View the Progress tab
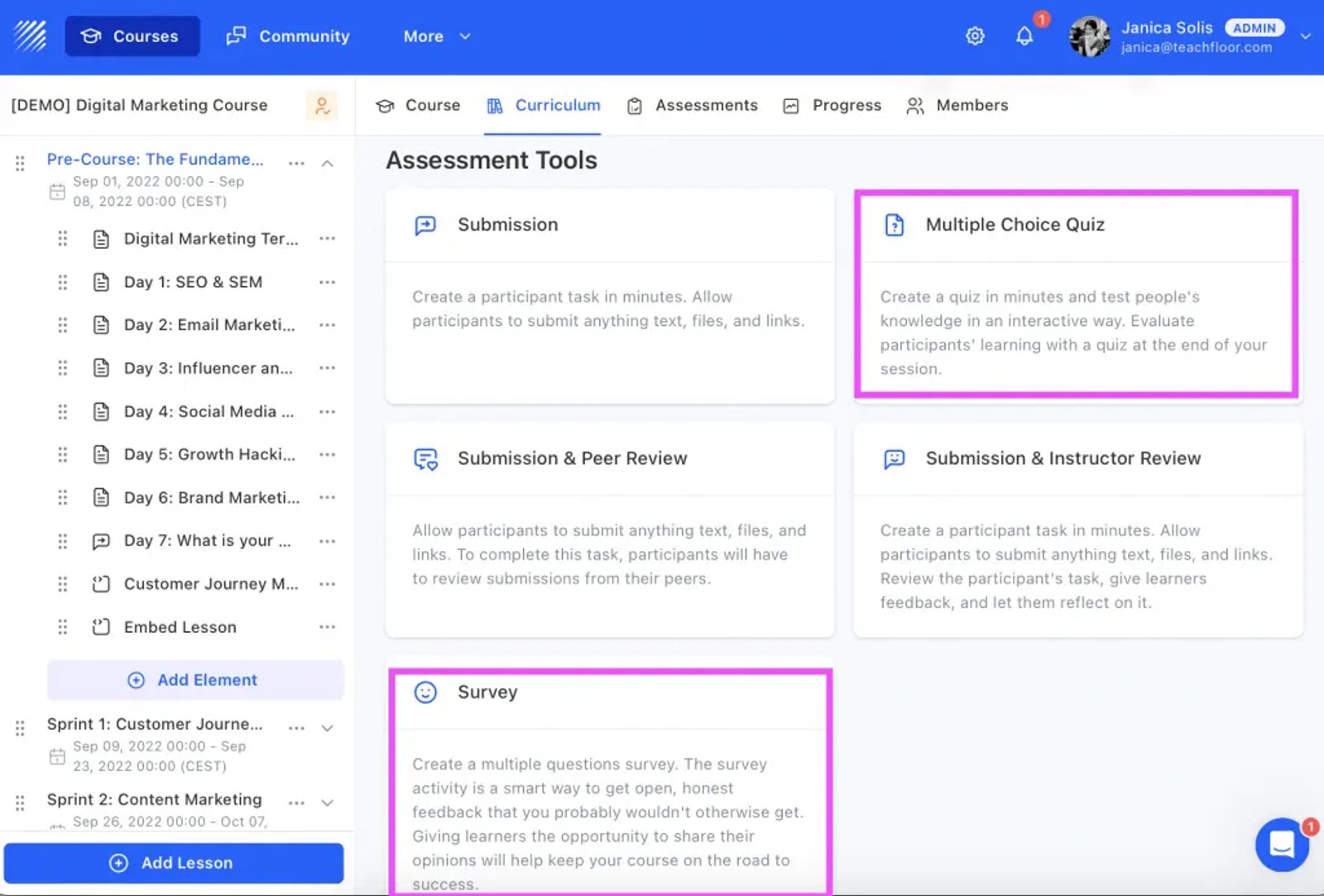The height and width of the screenshot is (896, 1324). [x=832, y=105]
